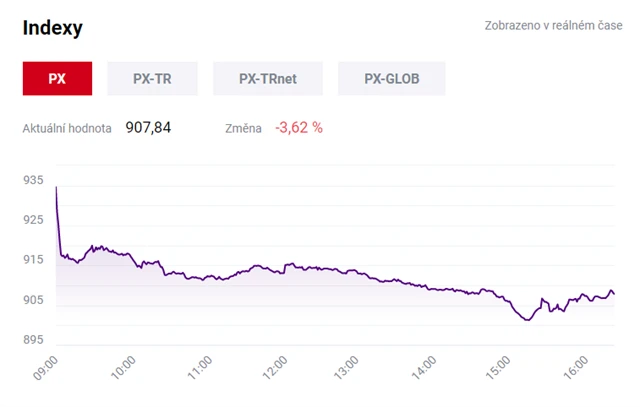Open the PX-TRnet tab
This screenshot has height=407, width=640.
[268, 78]
